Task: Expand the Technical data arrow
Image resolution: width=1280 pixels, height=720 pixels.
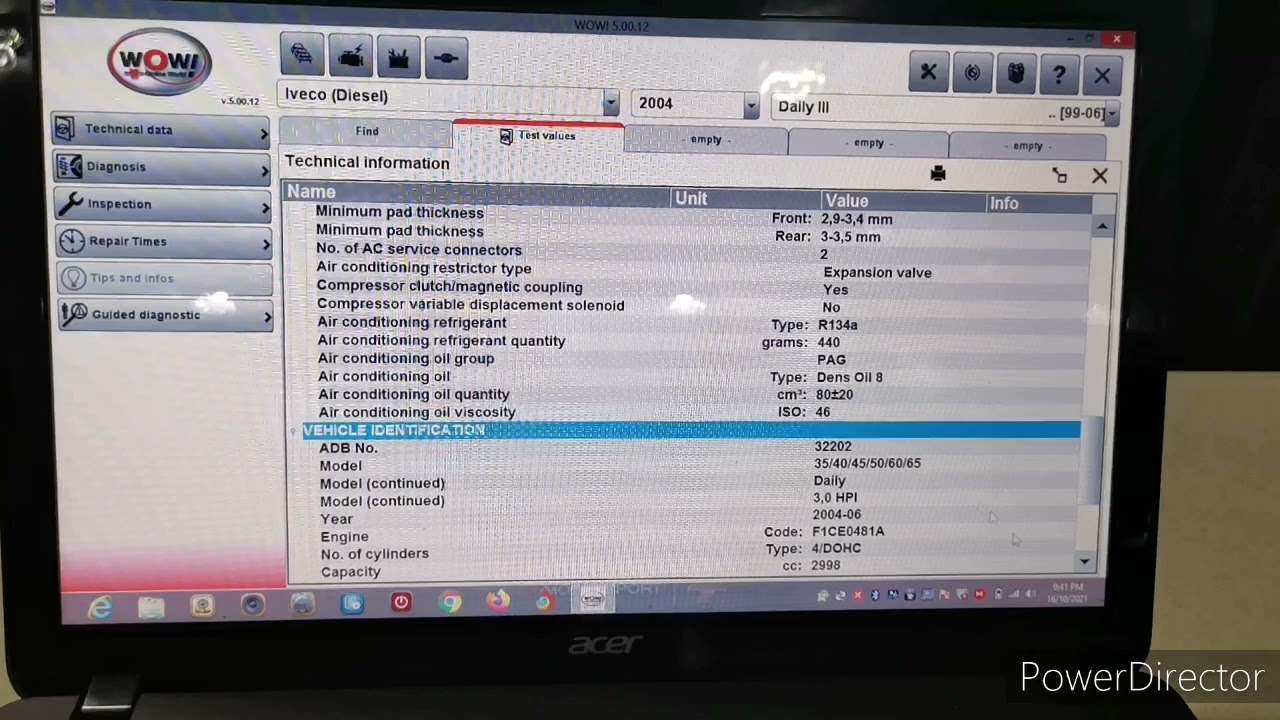Action: coord(265,134)
